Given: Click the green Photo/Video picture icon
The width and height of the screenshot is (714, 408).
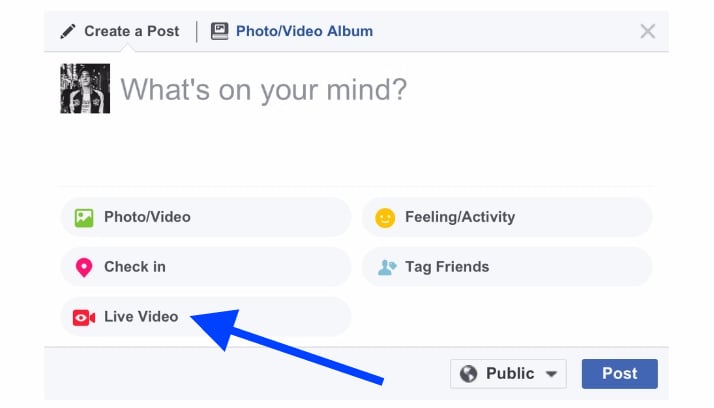Looking at the screenshot, I should (x=84, y=217).
